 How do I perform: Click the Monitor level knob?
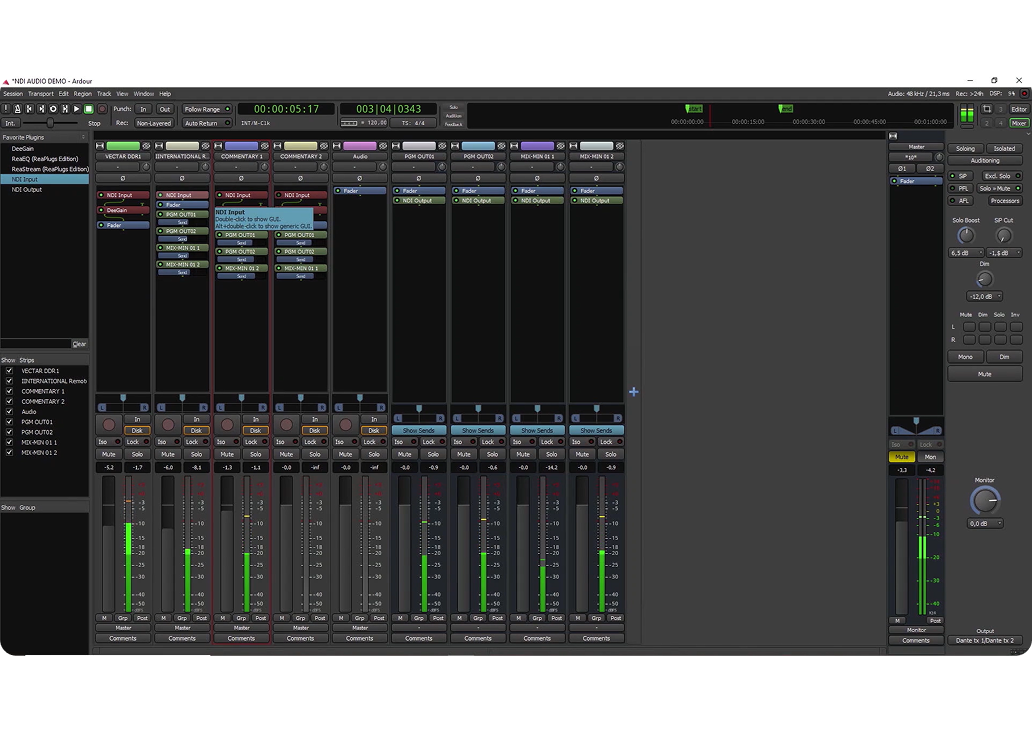984,501
